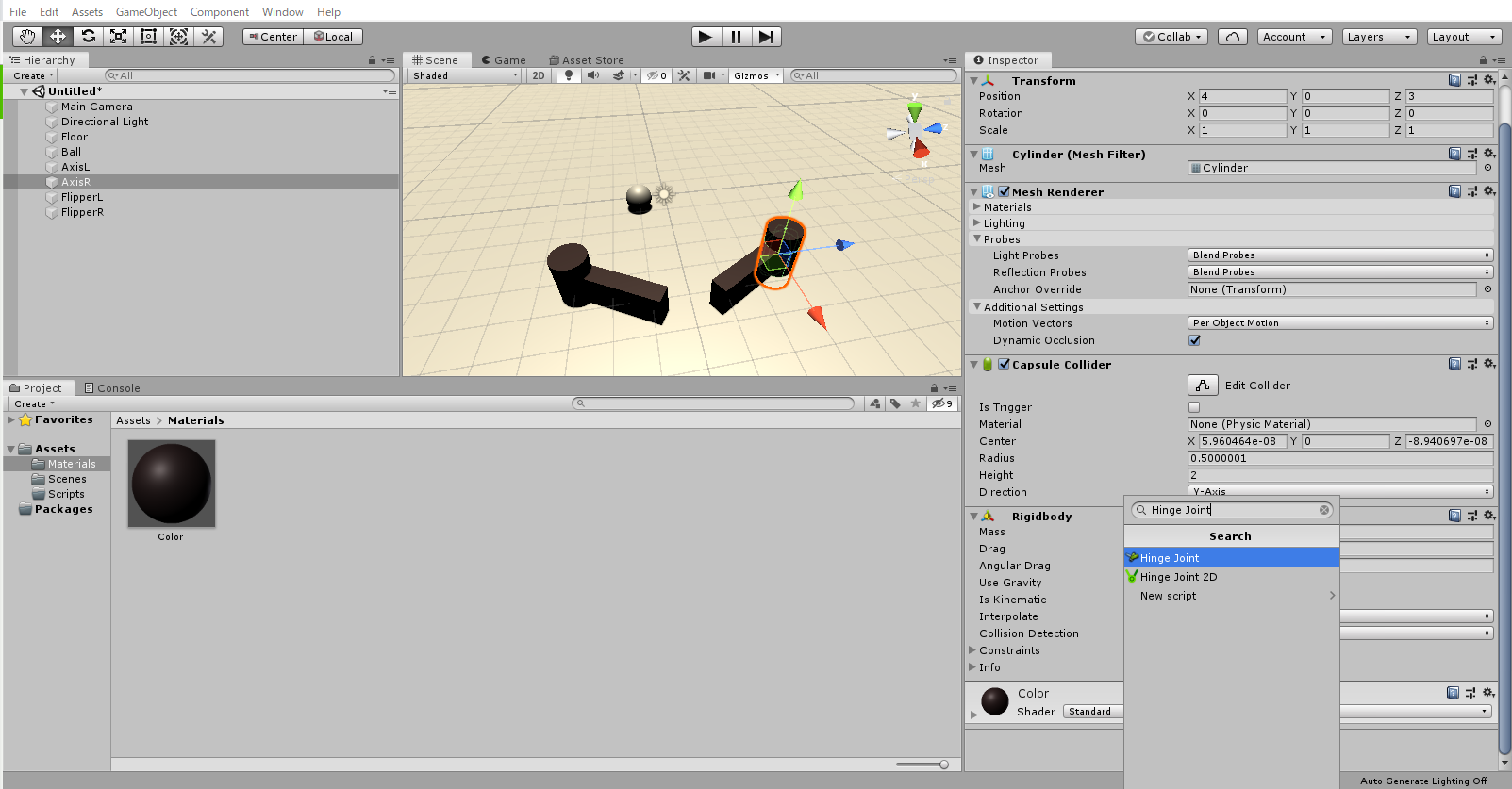Open the Shaded draw mode dropdown
Image resolution: width=1512 pixels, height=789 pixels.
click(x=465, y=75)
